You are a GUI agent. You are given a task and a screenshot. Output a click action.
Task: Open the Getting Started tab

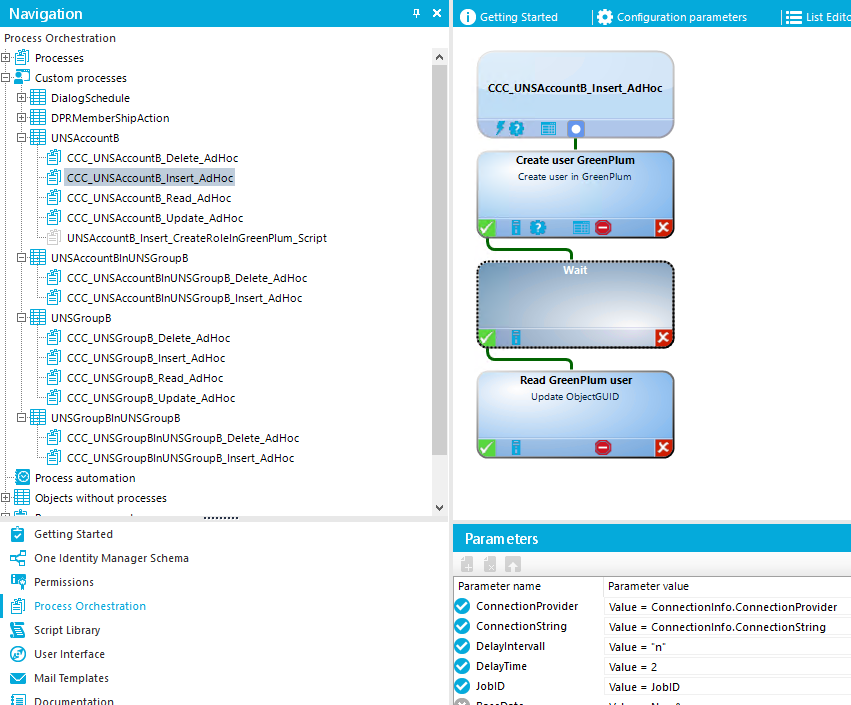click(521, 17)
